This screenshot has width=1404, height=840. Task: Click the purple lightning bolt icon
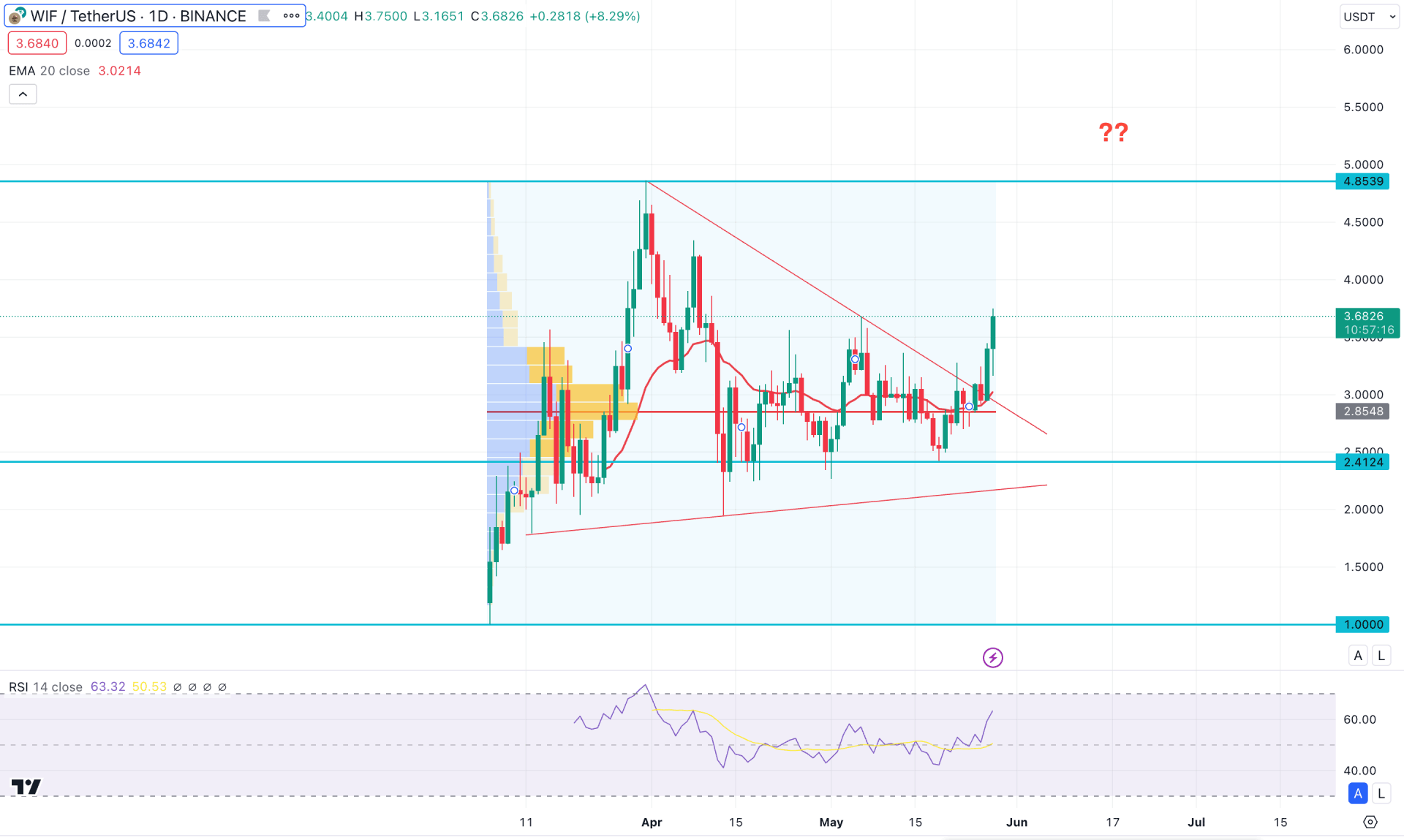pos(992,657)
